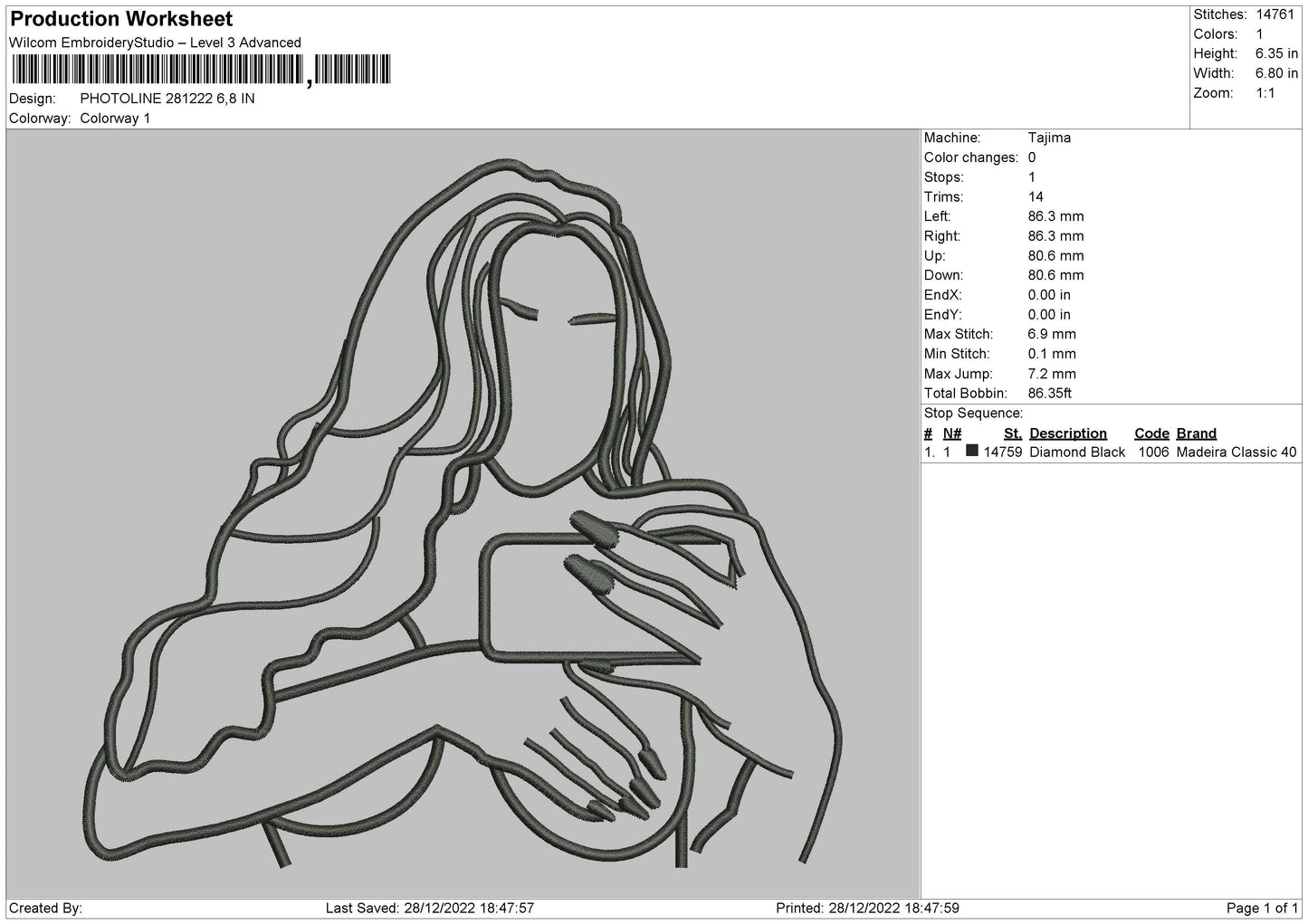
Task: Click the Up value 80.6 mm
Action: click(1055, 256)
